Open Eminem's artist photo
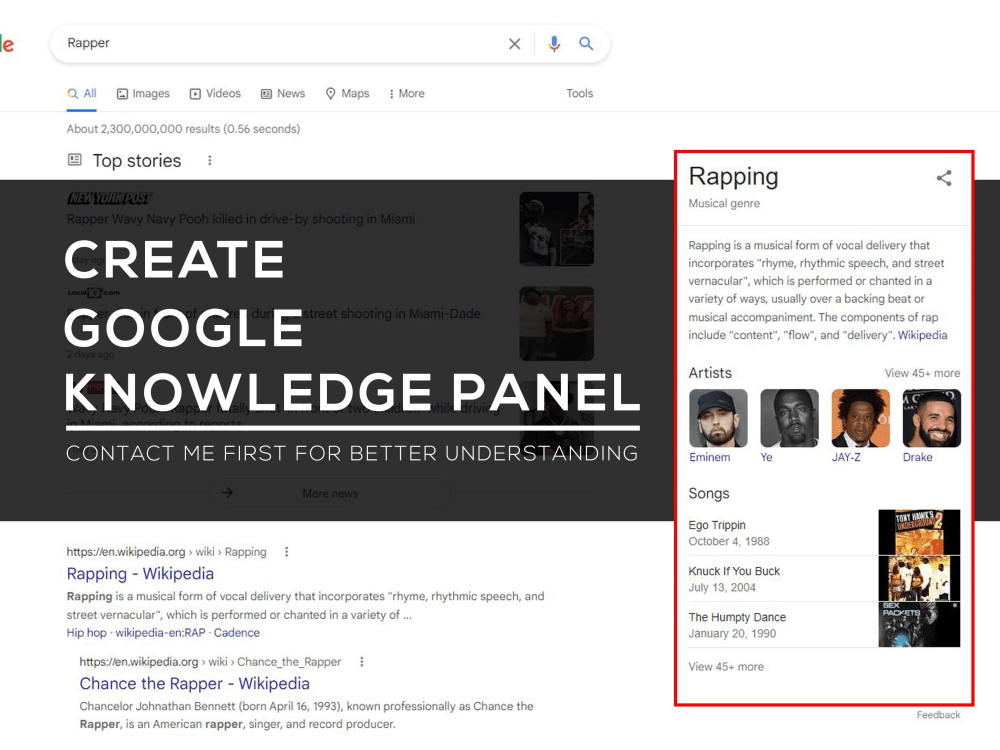The width and height of the screenshot is (1000, 750). [x=718, y=418]
